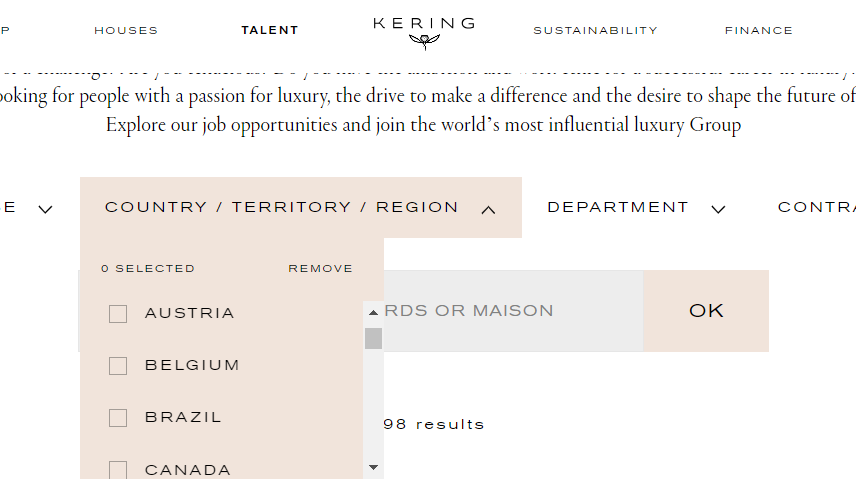
Task: Open the Talent menu
Action: [270, 31]
